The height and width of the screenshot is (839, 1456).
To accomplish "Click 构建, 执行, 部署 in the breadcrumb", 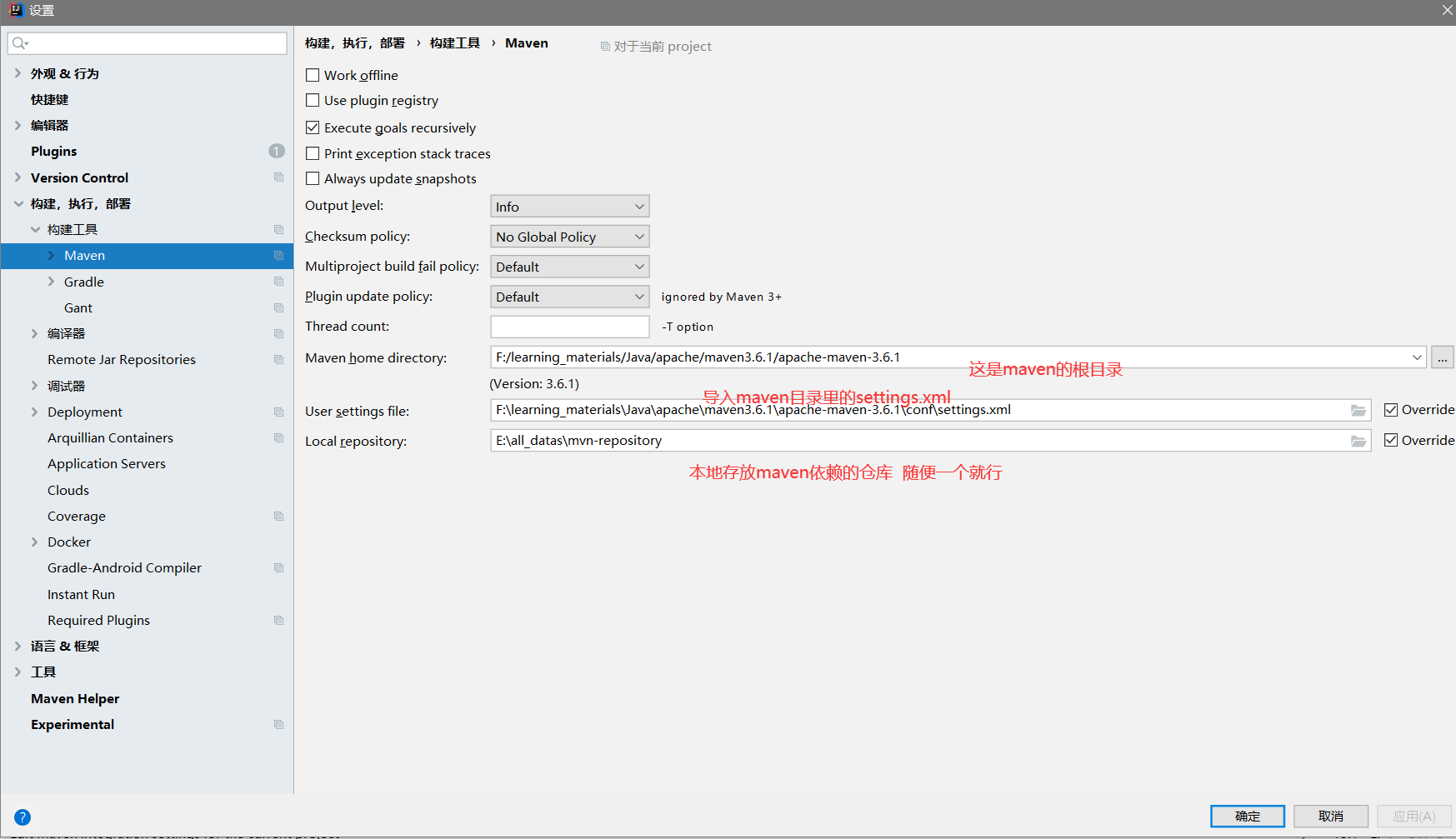I will [355, 43].
